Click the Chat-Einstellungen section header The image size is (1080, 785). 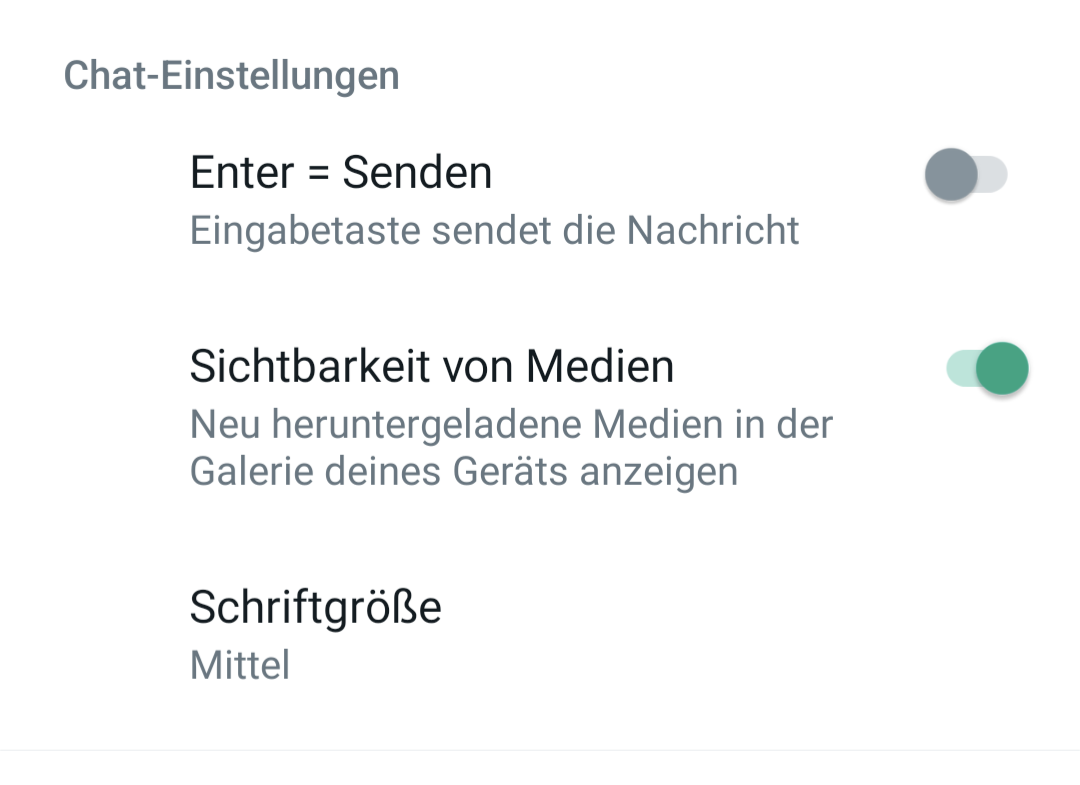(x=231, y=76)
